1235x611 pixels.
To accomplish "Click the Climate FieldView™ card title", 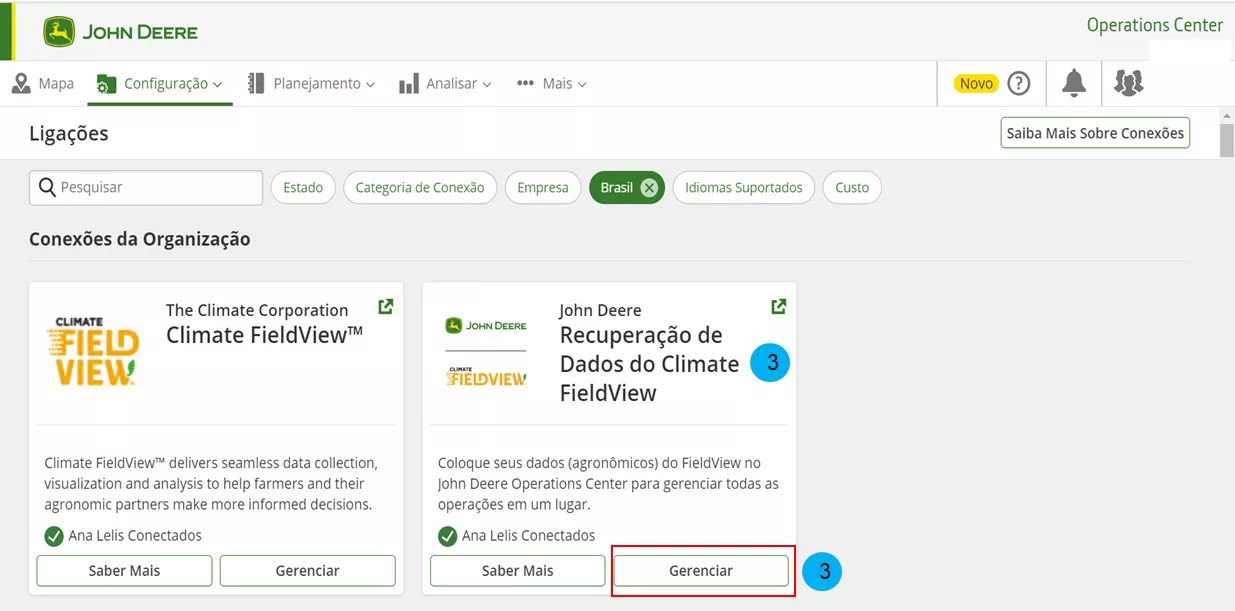I will (264, 335).
